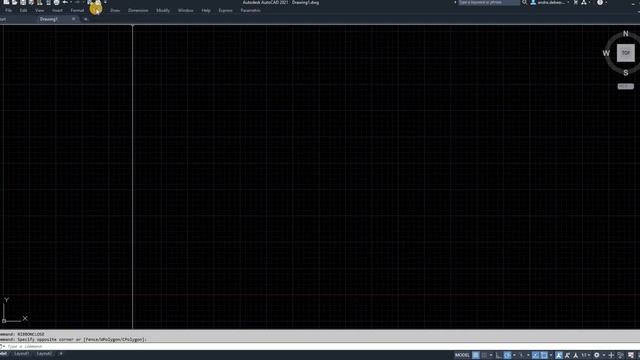Click the search magnifier icon
Image resolution: width=640 pixels, height=360 pixels.
[x=524, y=2]
